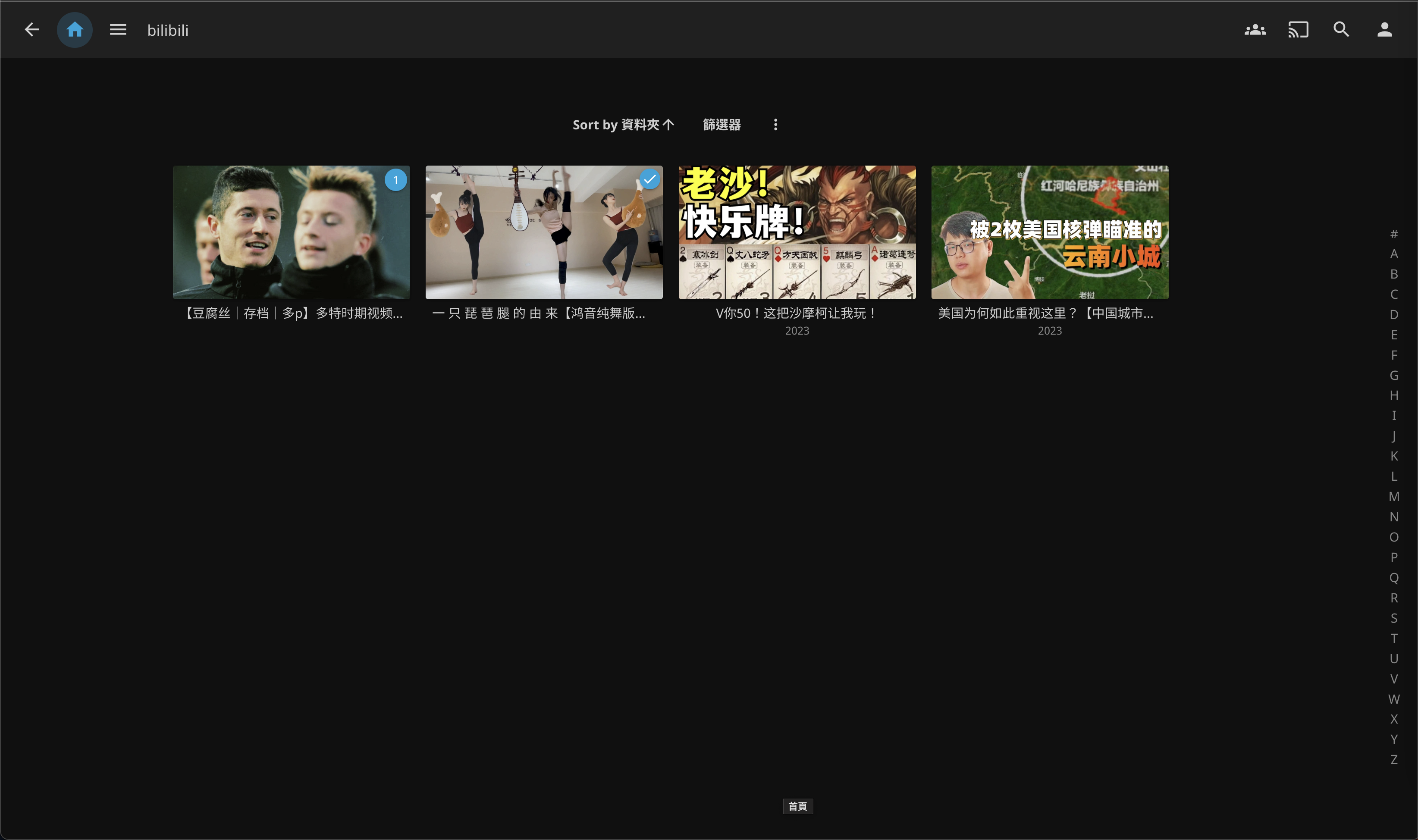The image size is (1418, 840).
Task: Open the football players folder thumbnail
Action: point(291,232)
